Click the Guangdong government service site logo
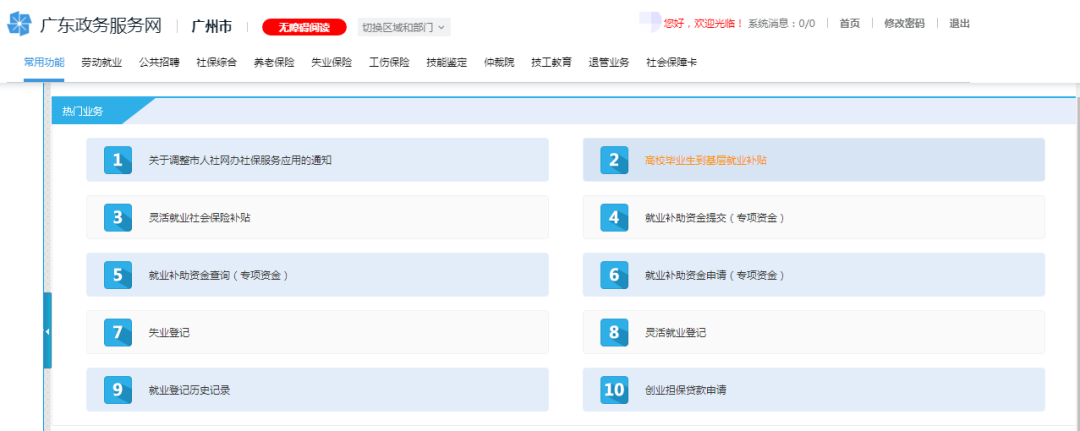 [x=20, y=24]
